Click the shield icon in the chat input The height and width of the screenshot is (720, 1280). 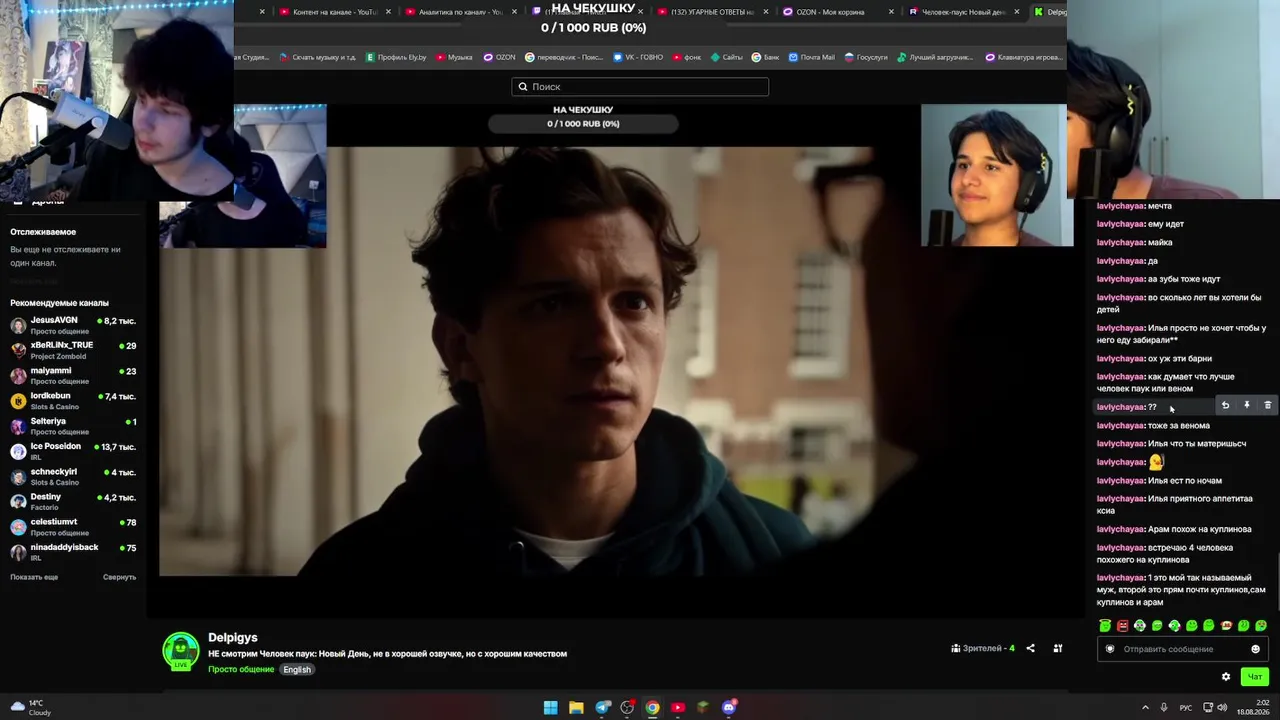click(x=1109, y=649)
